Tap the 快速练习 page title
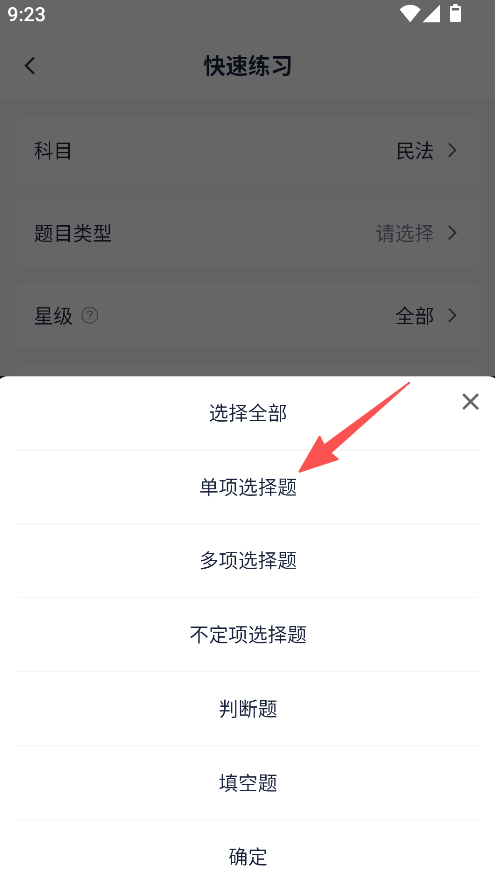The image size is (495, 885). tap(248, 66)
